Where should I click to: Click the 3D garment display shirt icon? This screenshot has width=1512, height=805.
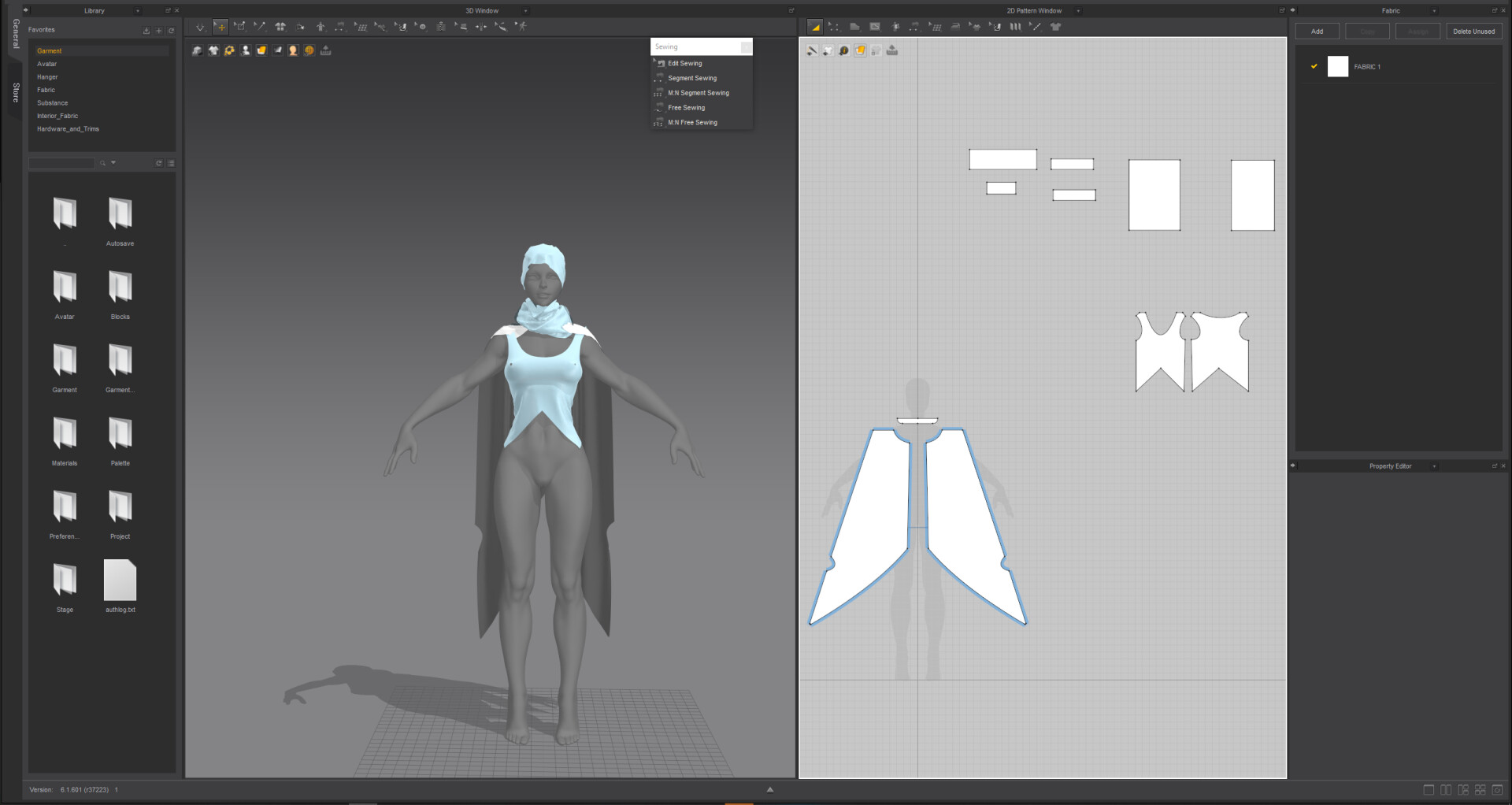tap(213, 50)
